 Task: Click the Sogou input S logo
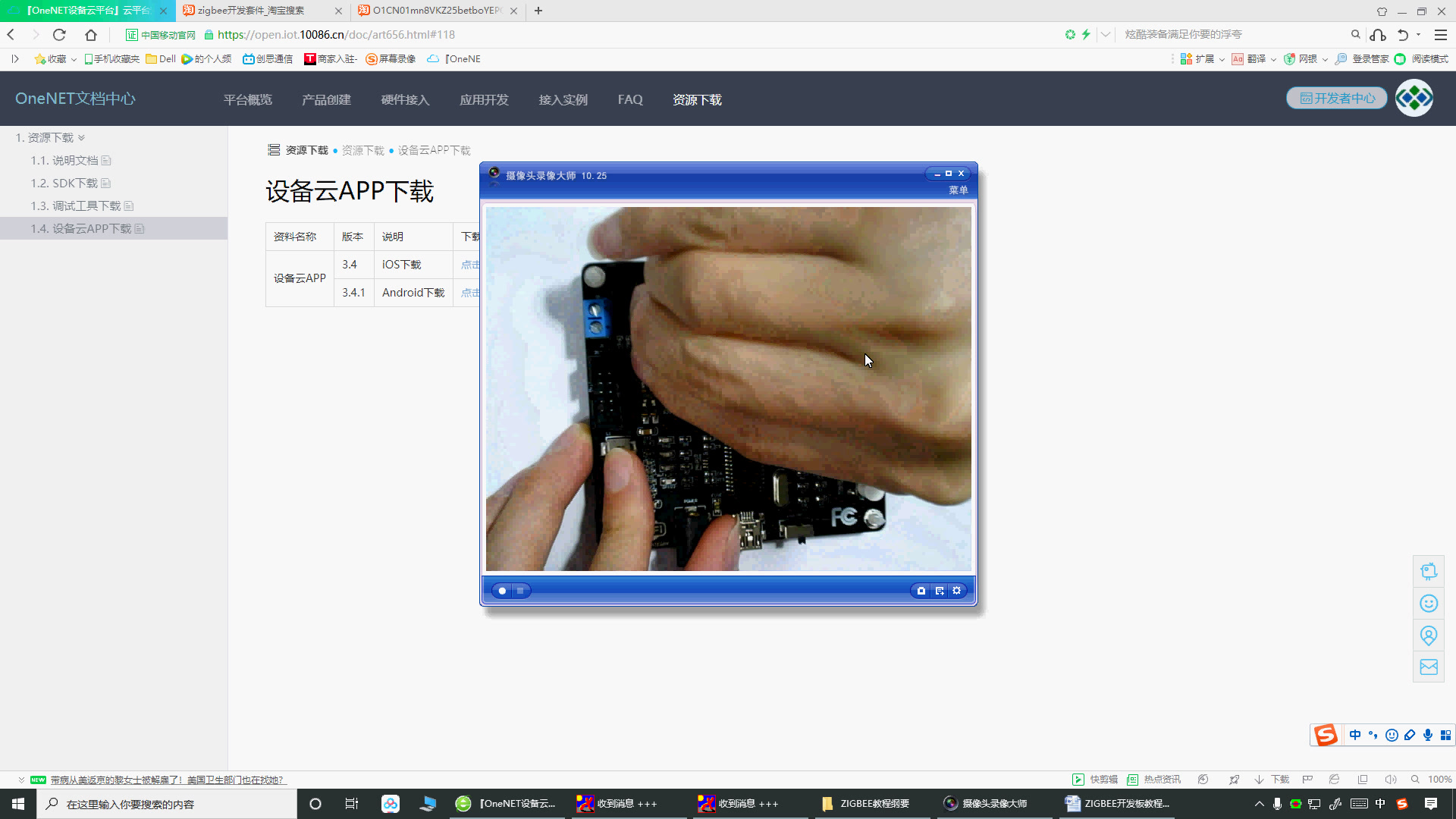[1326, 735]
